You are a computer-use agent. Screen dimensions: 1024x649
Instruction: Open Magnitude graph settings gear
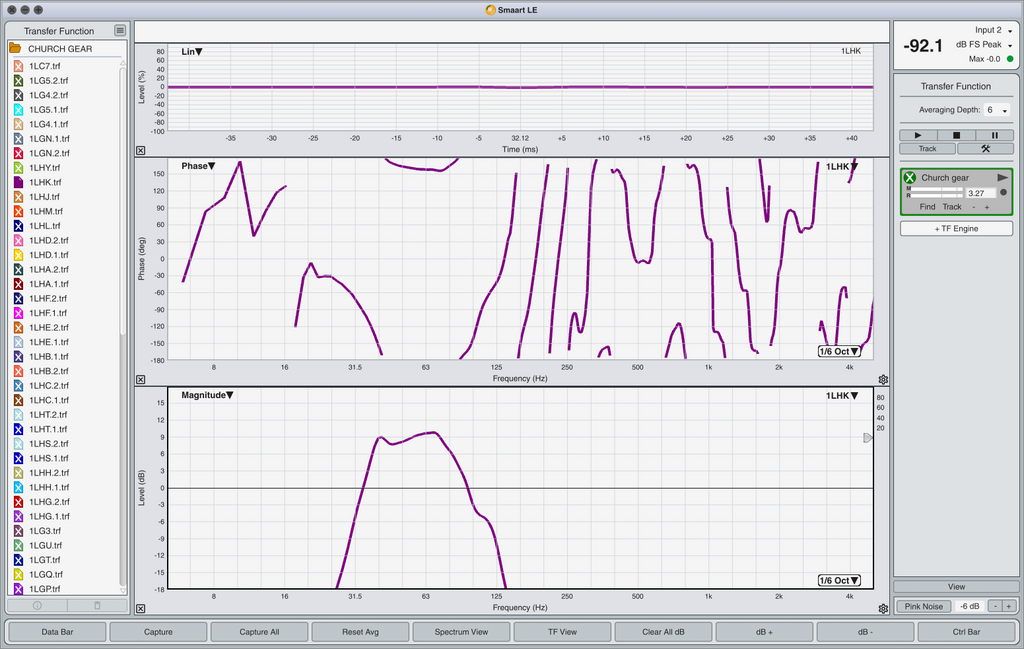pos(883,609)
